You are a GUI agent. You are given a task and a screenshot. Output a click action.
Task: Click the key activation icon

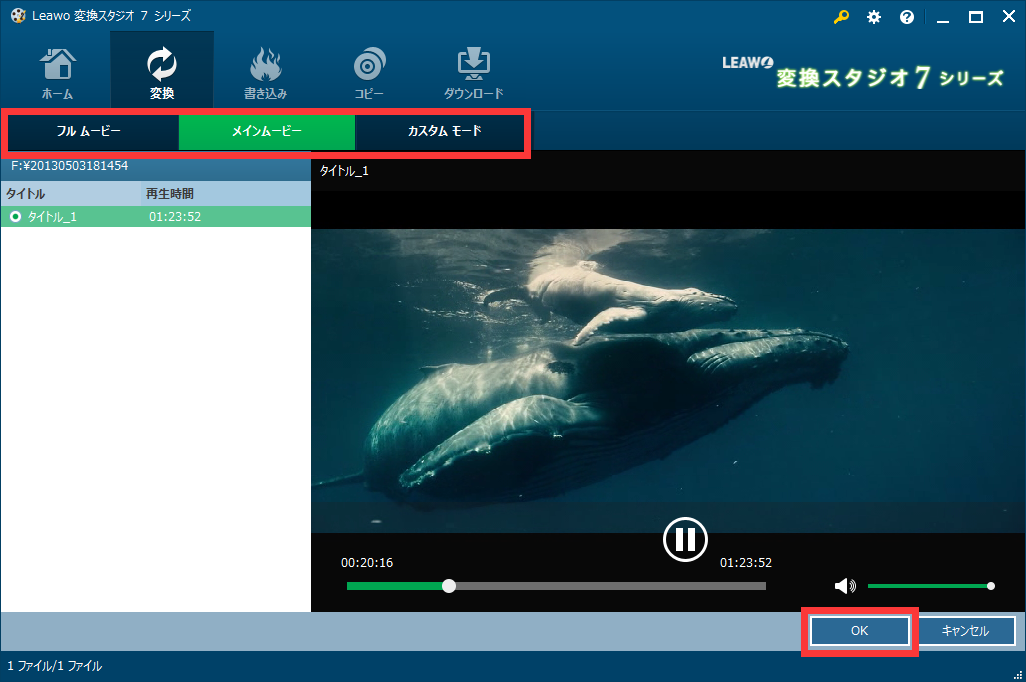point(841,17)
